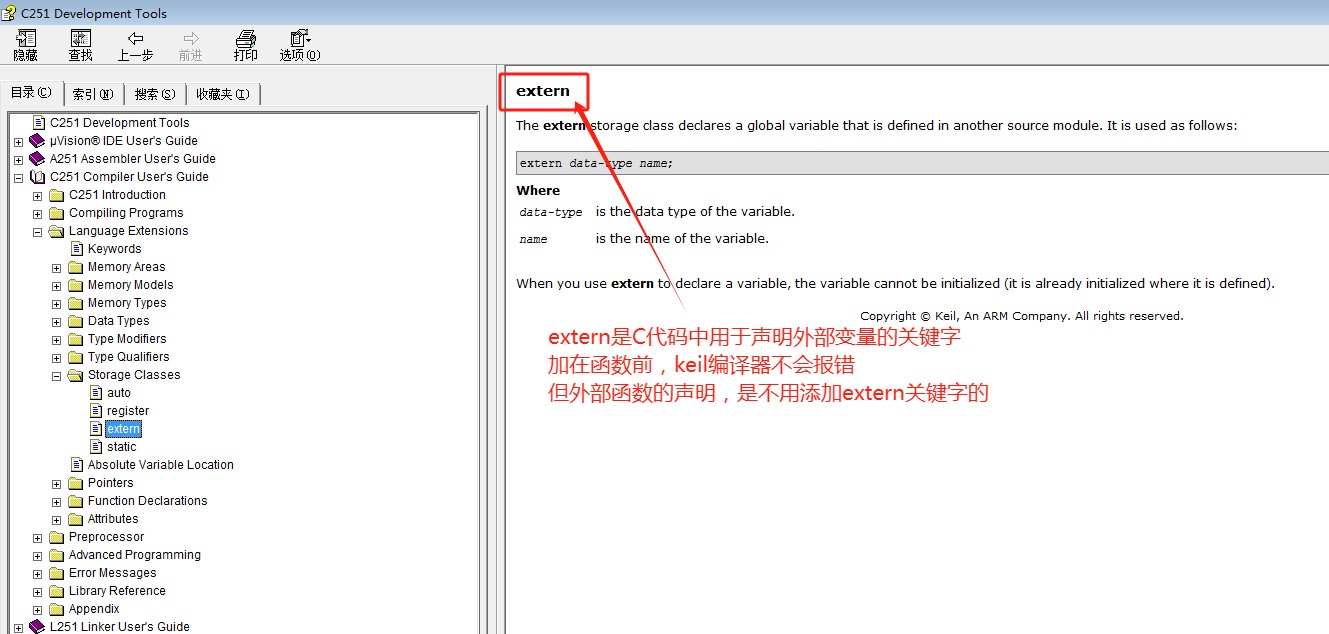This screenshot has height=634, width=1329.
Task: Collapse the Storage Classes folder
Action: (57, 375)
